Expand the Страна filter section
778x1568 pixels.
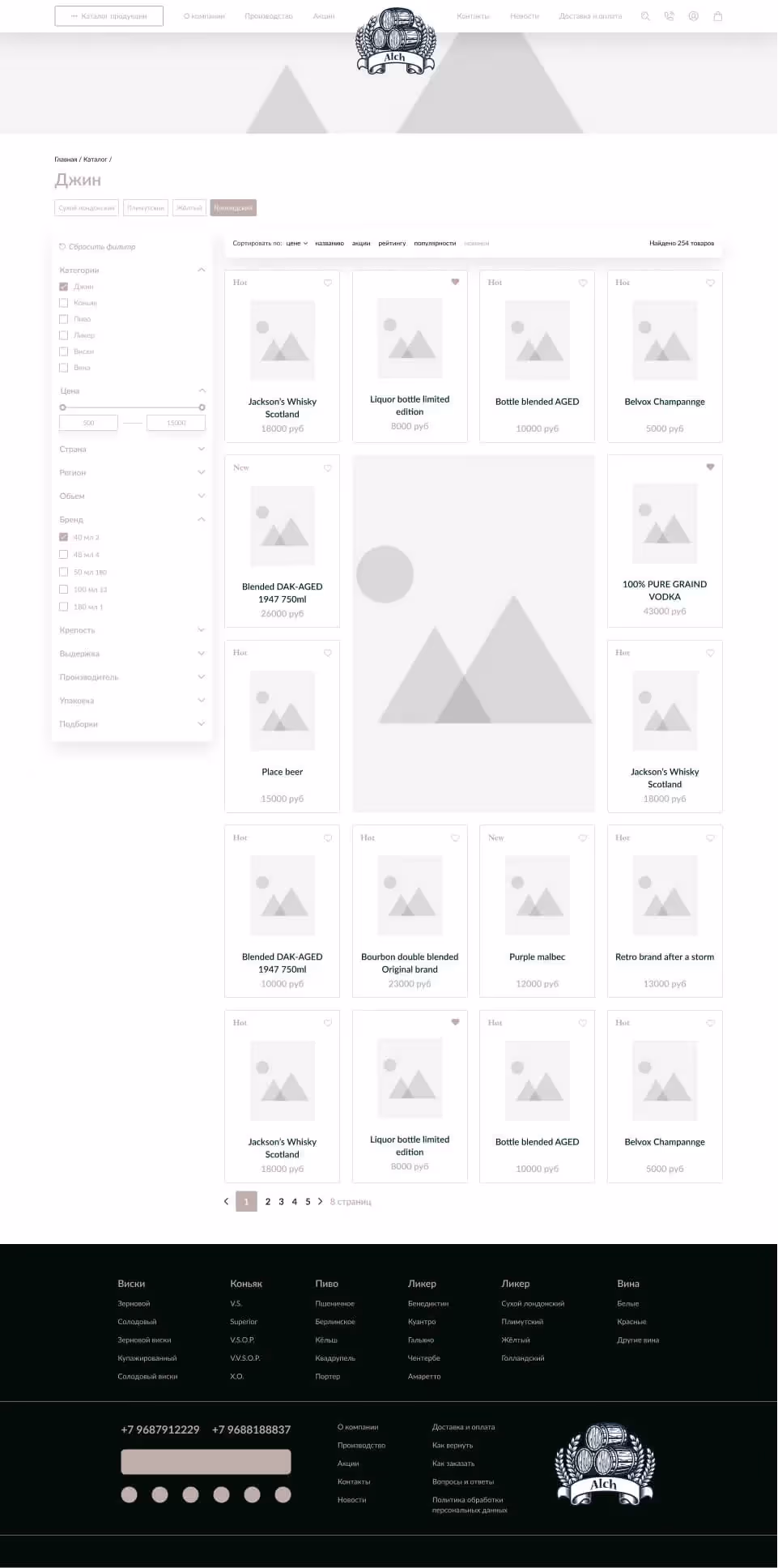click(202, 449)
